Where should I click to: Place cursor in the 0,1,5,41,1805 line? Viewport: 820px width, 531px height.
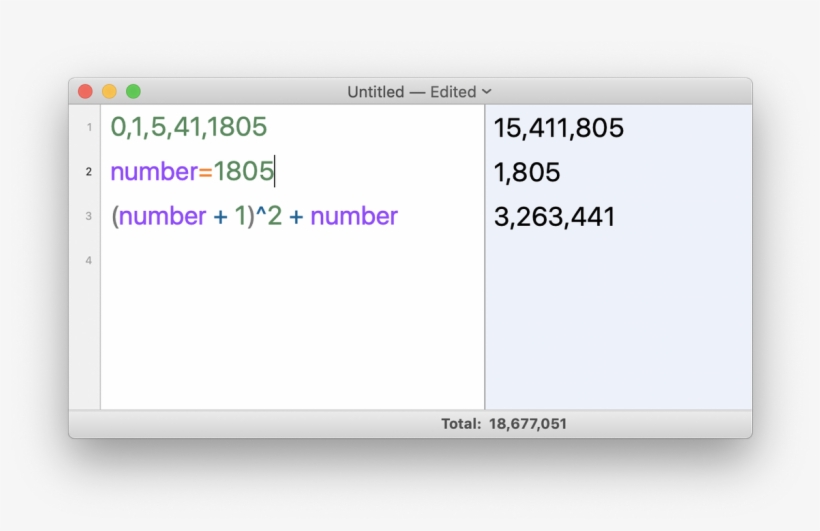tap(189, 127)
